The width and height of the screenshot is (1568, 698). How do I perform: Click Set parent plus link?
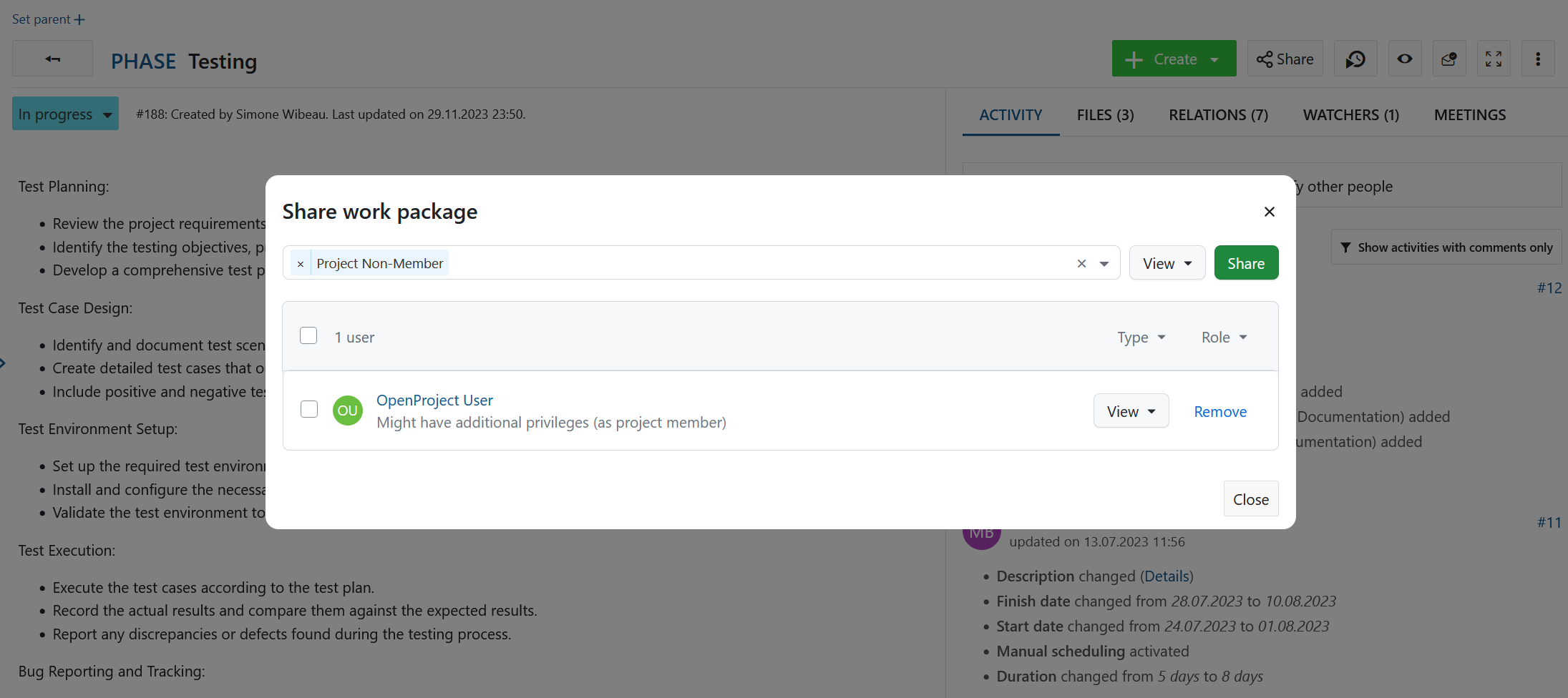point(48,19)
